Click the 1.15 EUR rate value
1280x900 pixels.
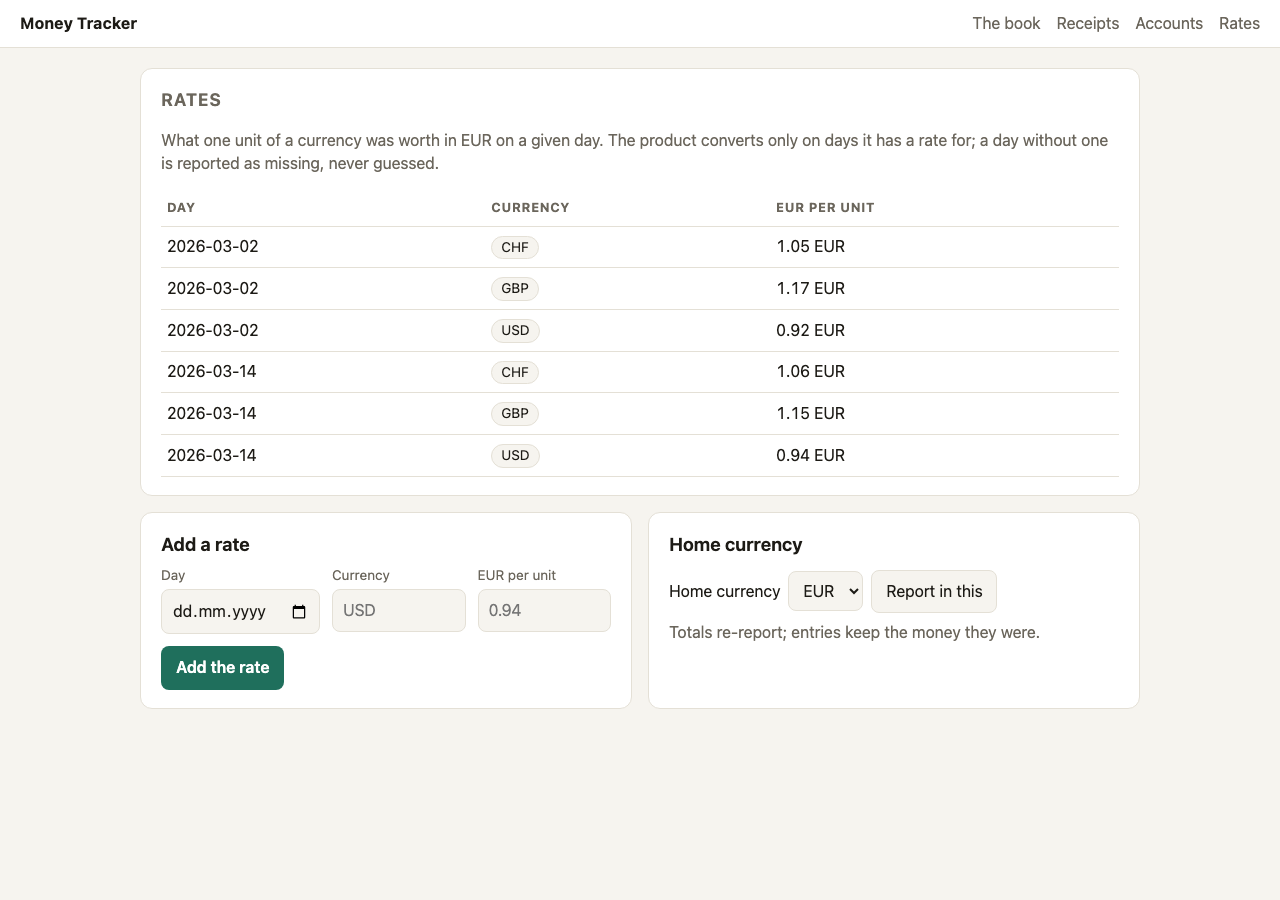pos(811,413)
